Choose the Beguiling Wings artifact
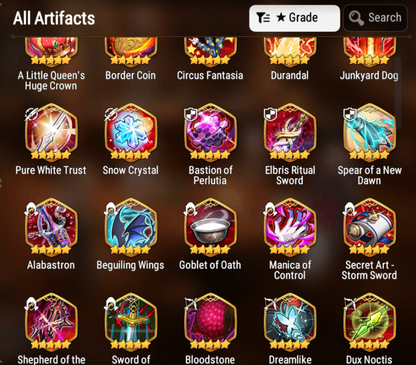 pos(131,228)
